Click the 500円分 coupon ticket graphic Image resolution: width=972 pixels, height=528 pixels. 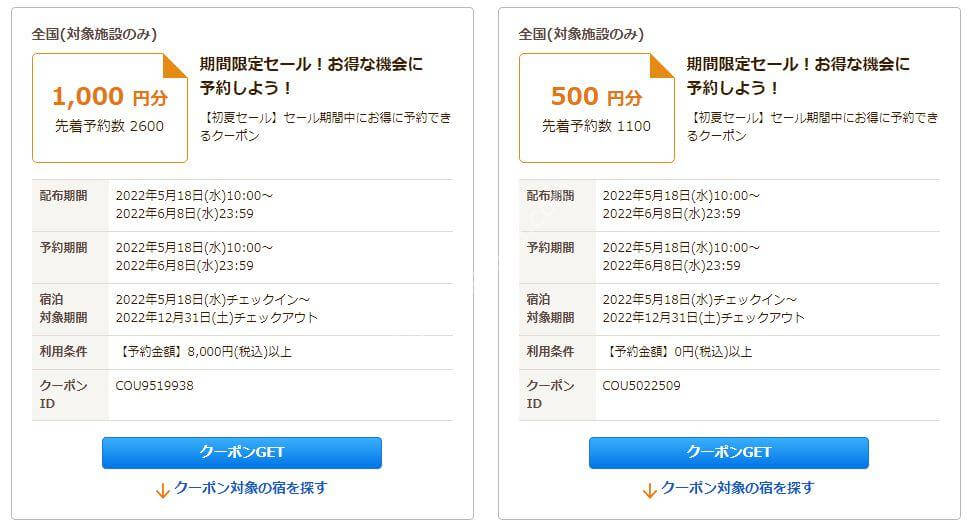click(x=596, y=108)
